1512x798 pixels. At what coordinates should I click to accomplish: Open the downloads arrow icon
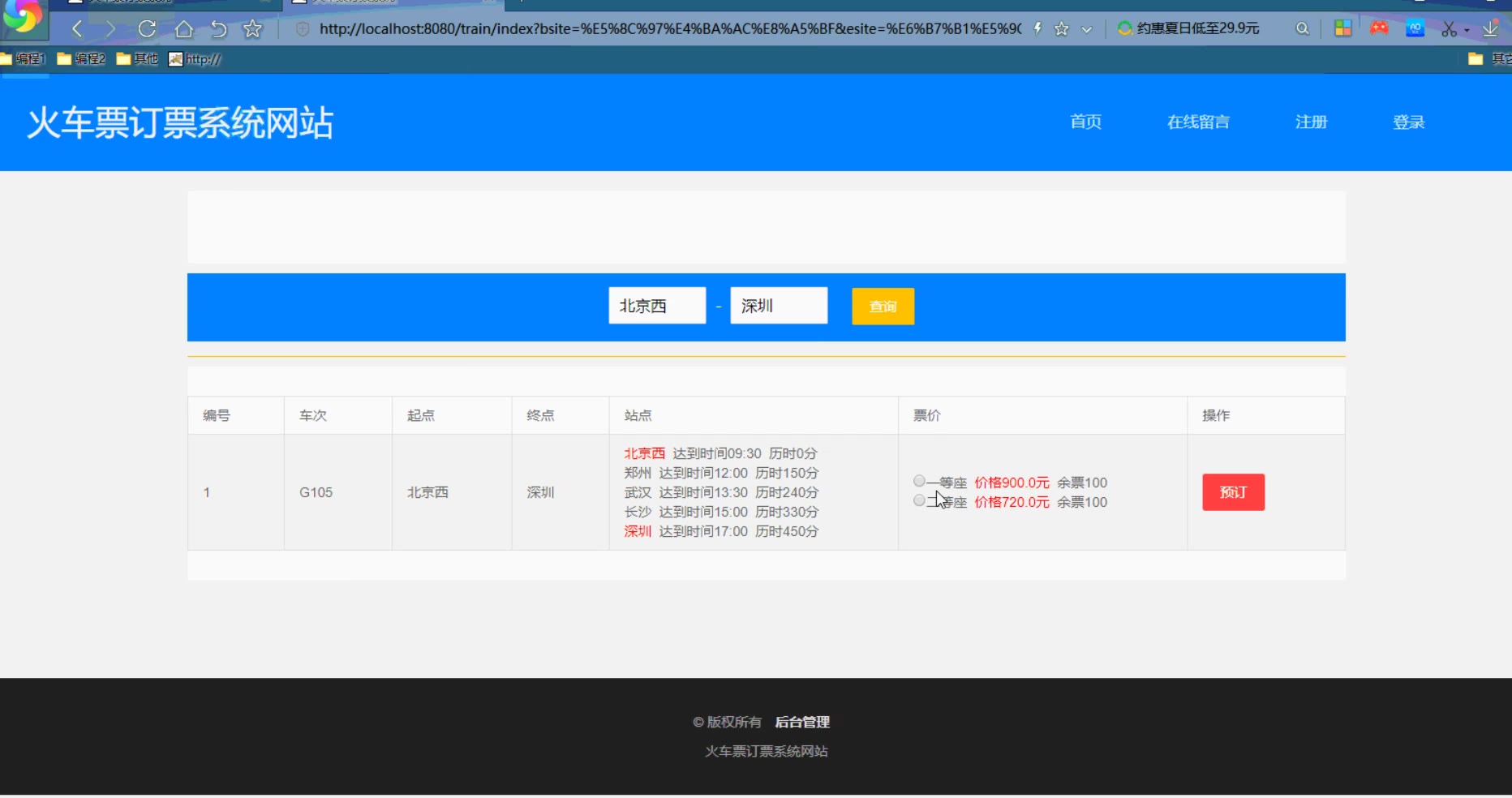pos(1490,29)
